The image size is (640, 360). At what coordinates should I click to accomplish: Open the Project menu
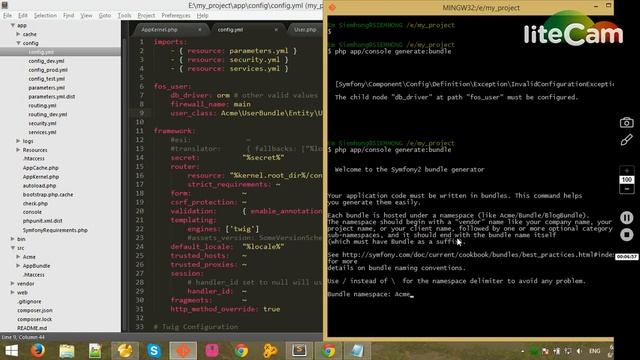click(146, 16)
